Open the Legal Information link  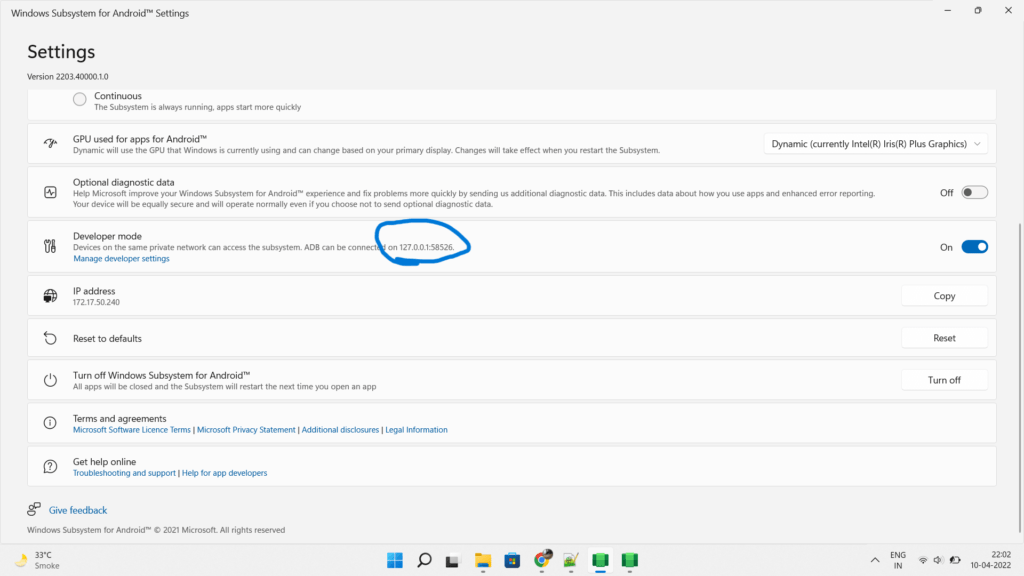coord(417,430)
